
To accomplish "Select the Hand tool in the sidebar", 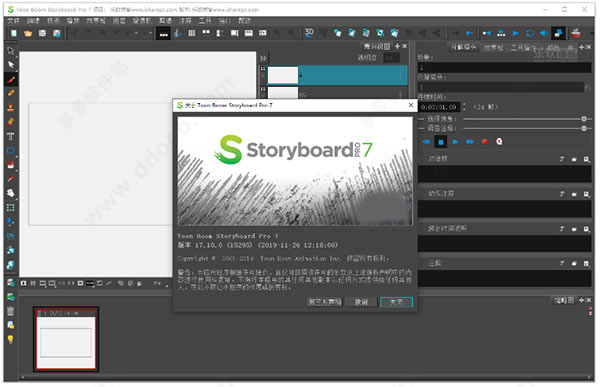I will (x=11, y=193).
